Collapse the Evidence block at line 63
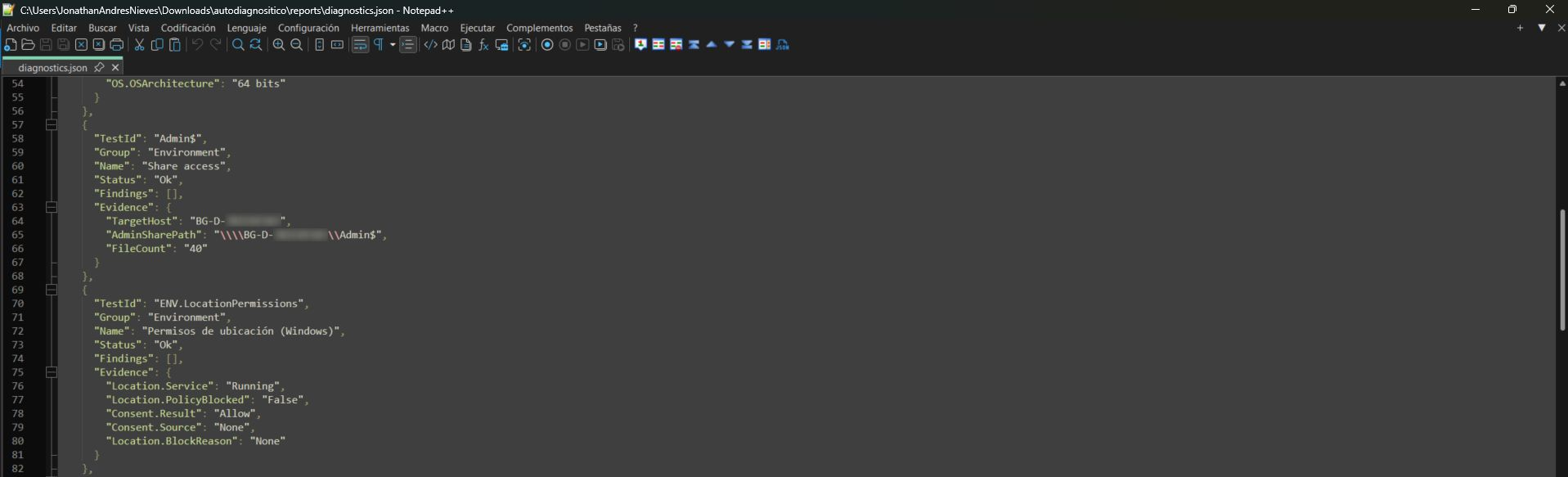1568x477 pixels. pos(52,208)
